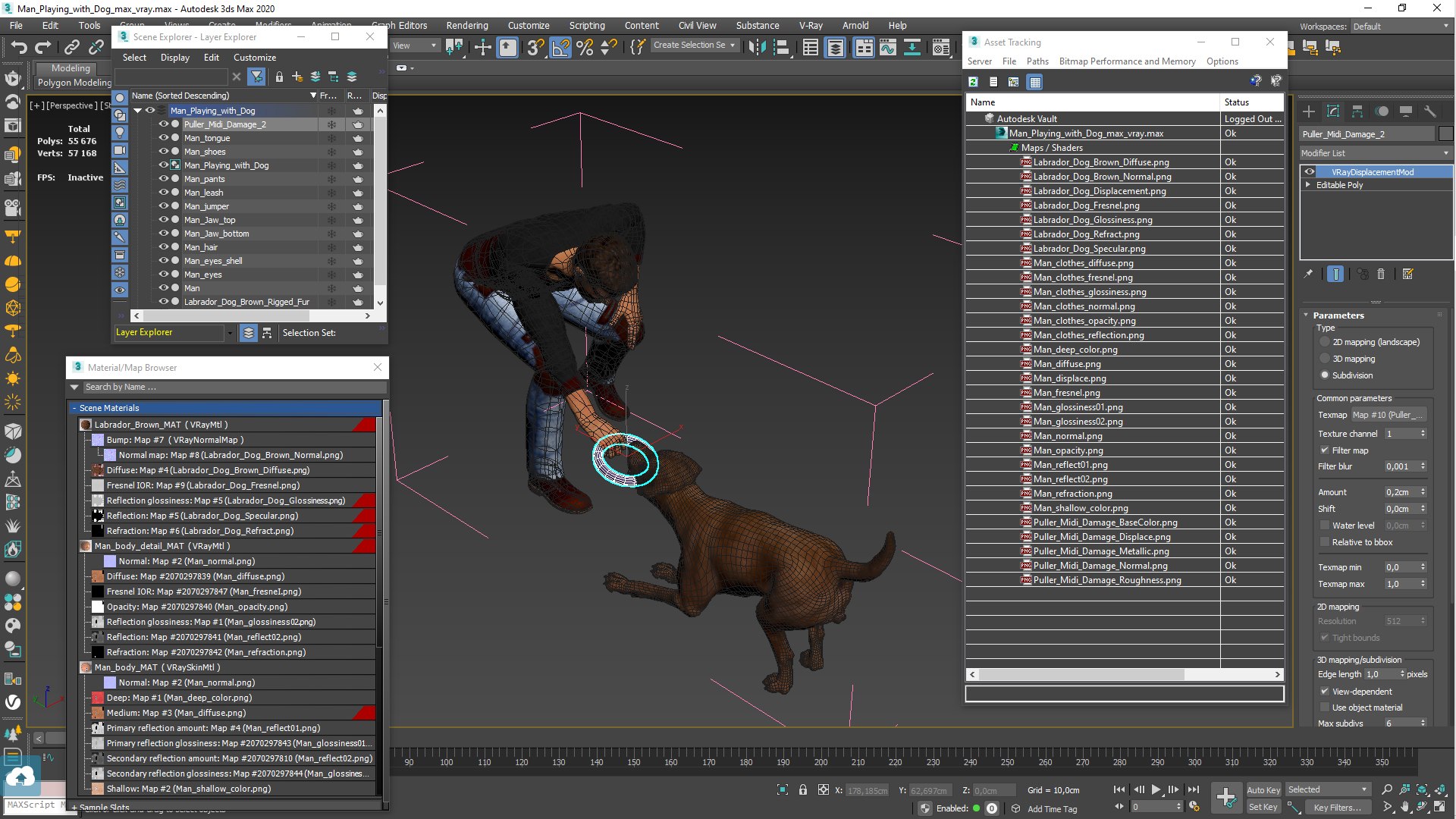Click the Play Animation button
The width and height of the screenshot is (1456, 819).
coord(1156,789)
